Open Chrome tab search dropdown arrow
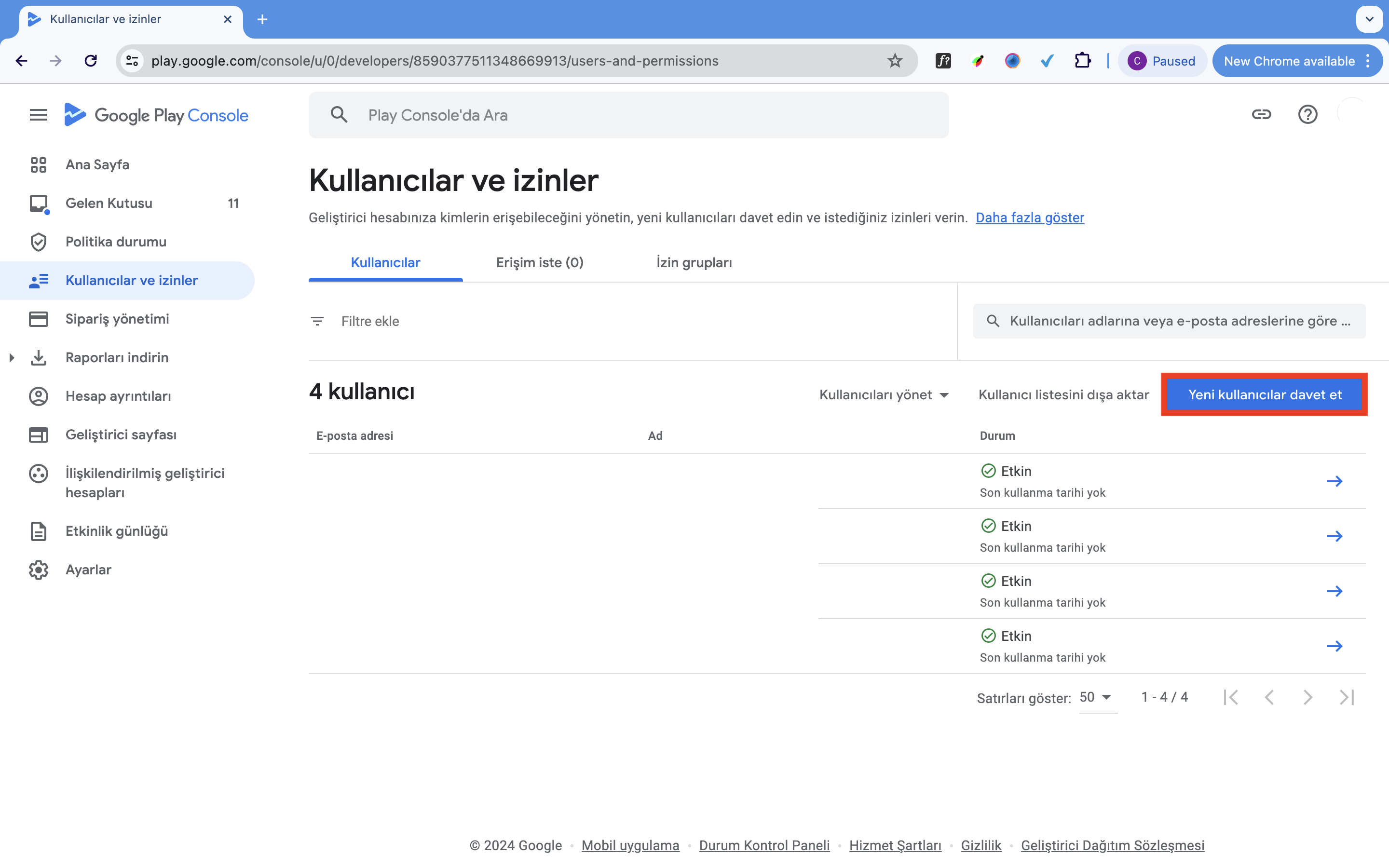The height and width of the screenshot is (868, 1389). click(x=1370, y=19)
